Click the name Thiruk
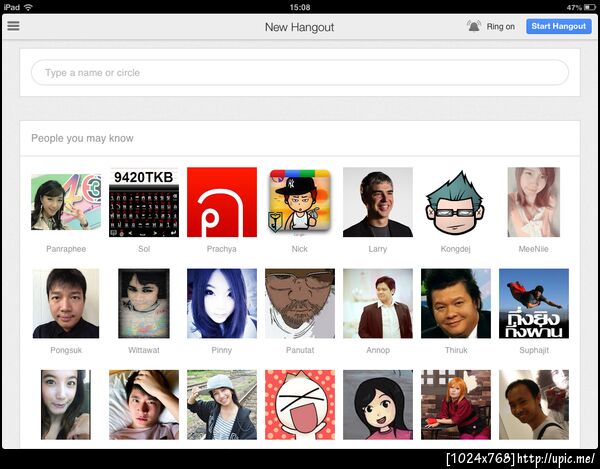The image size is (600, 469). coord(456,350)
